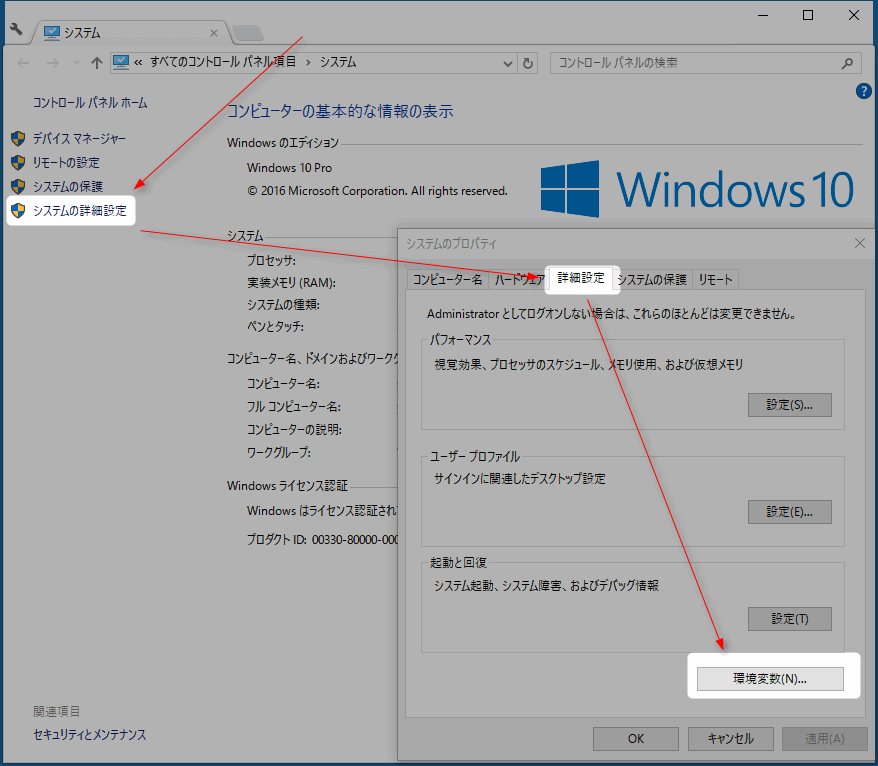This screenshot has height=766, width=878.
Task: Open セキュリティとメンテナンス link
Action: [90, 735]
